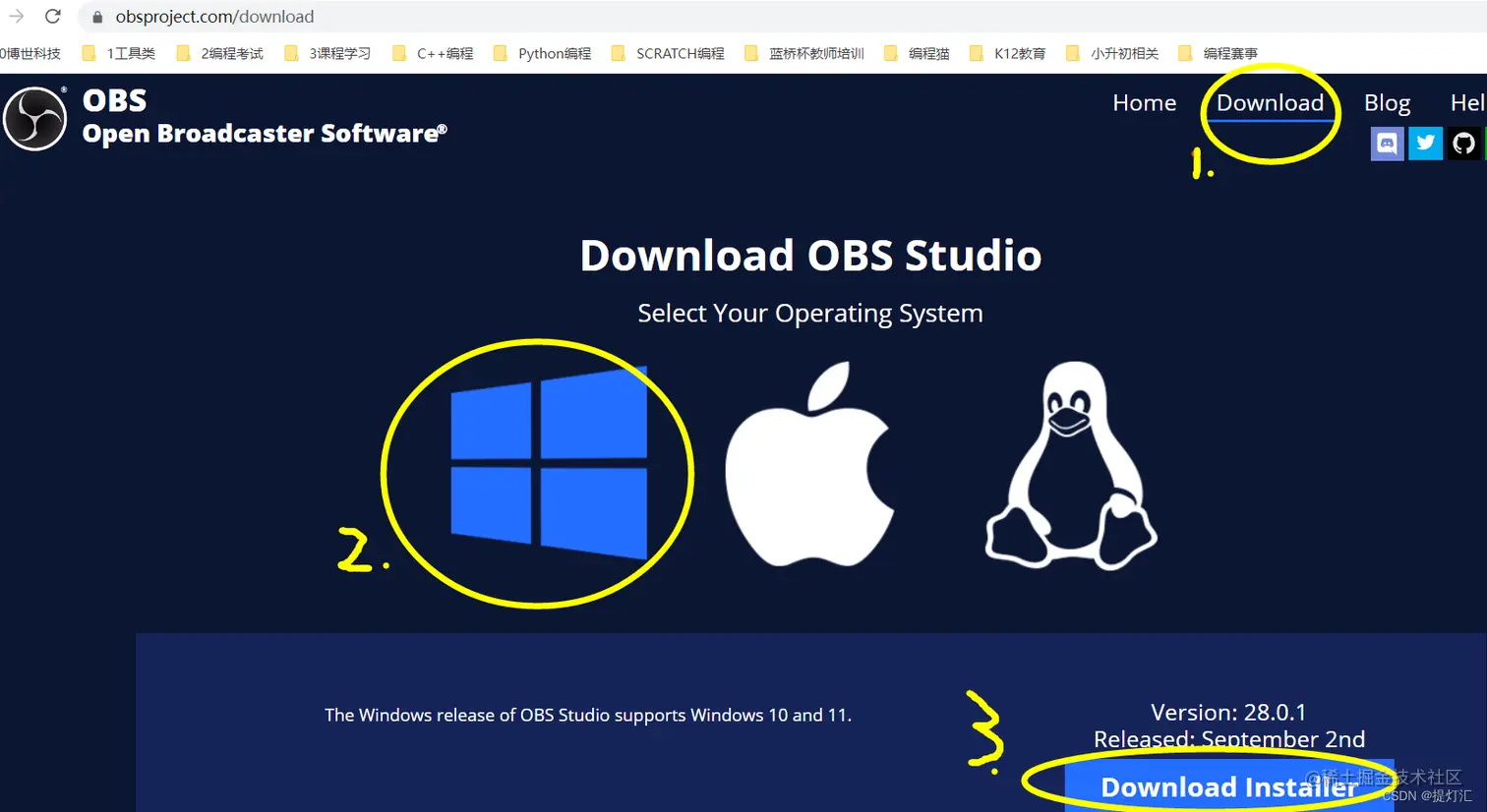Image resolution: width=1487 pixels, height=812 pixels.
Task: Click the OBS Open Broadcaster Software title
Action: [265, 117]
